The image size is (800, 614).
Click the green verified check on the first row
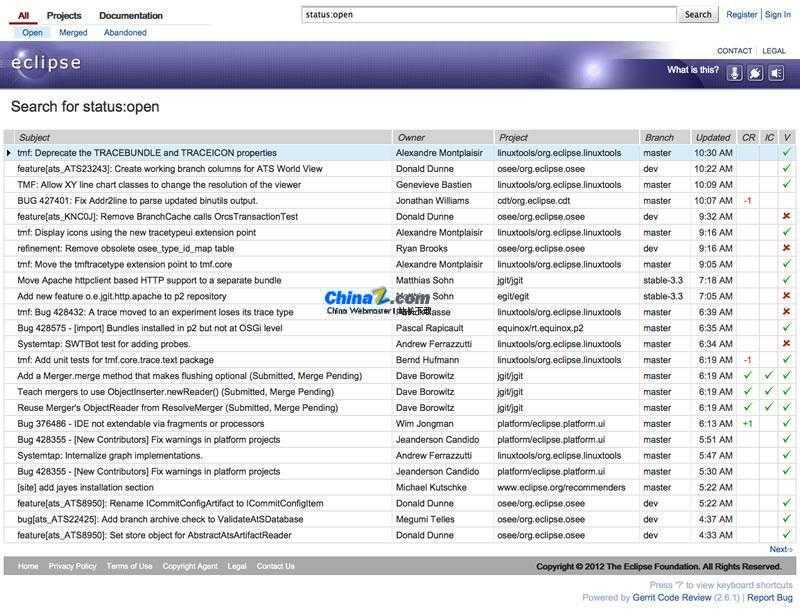pos(787,153)
